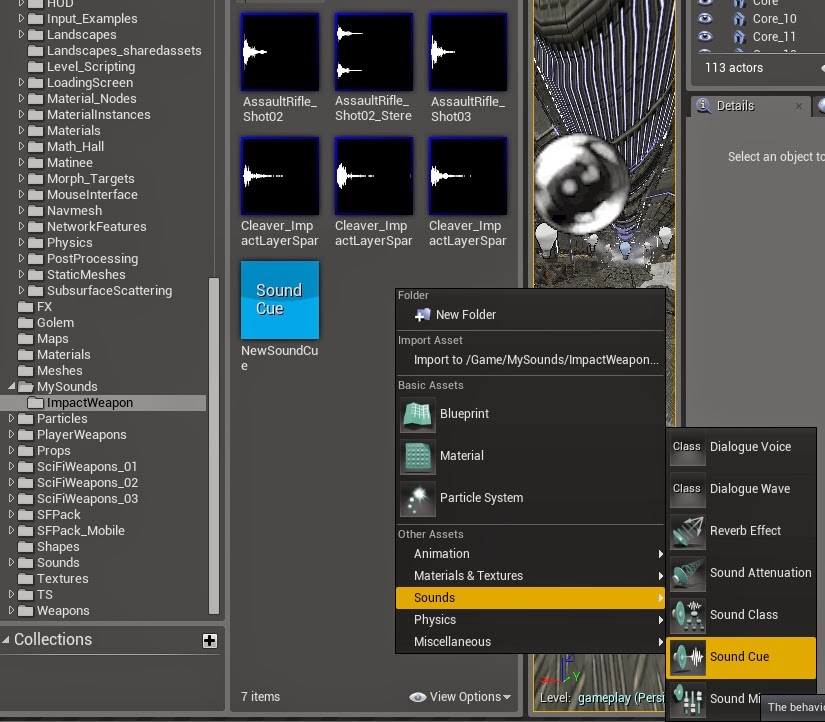Click the Dialogue Voice class icon
This screenshot has width=825, height=722.
point(688,447)
